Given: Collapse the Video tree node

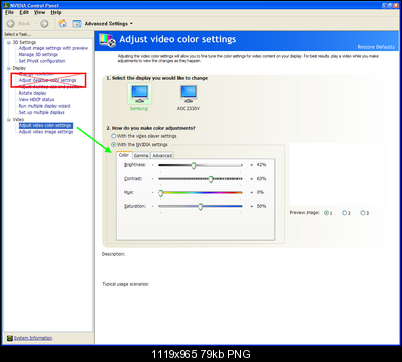Looking at the screenshot, I should [9, 120].
